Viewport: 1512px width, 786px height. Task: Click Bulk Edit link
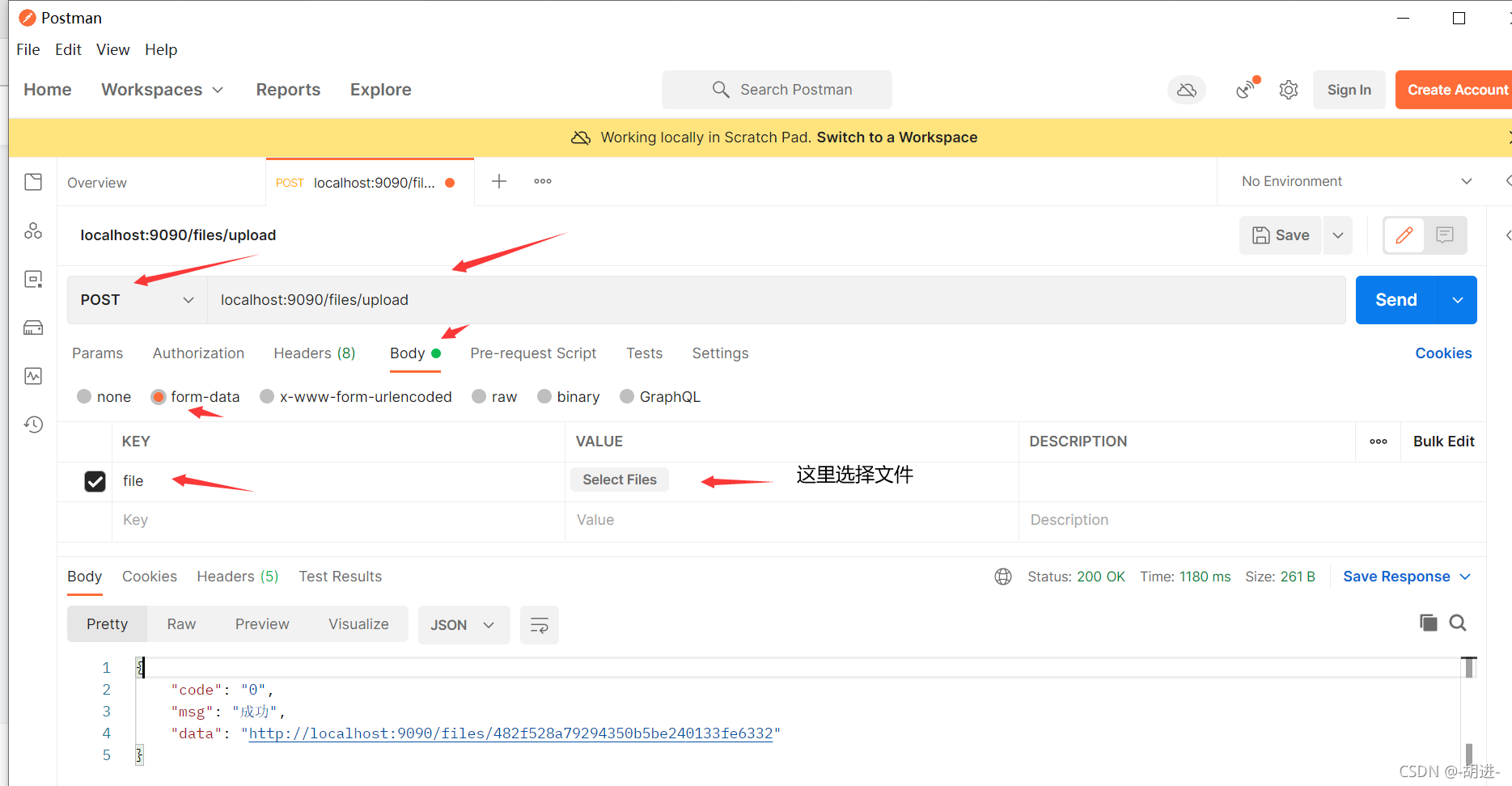(x=1443, y=442)
